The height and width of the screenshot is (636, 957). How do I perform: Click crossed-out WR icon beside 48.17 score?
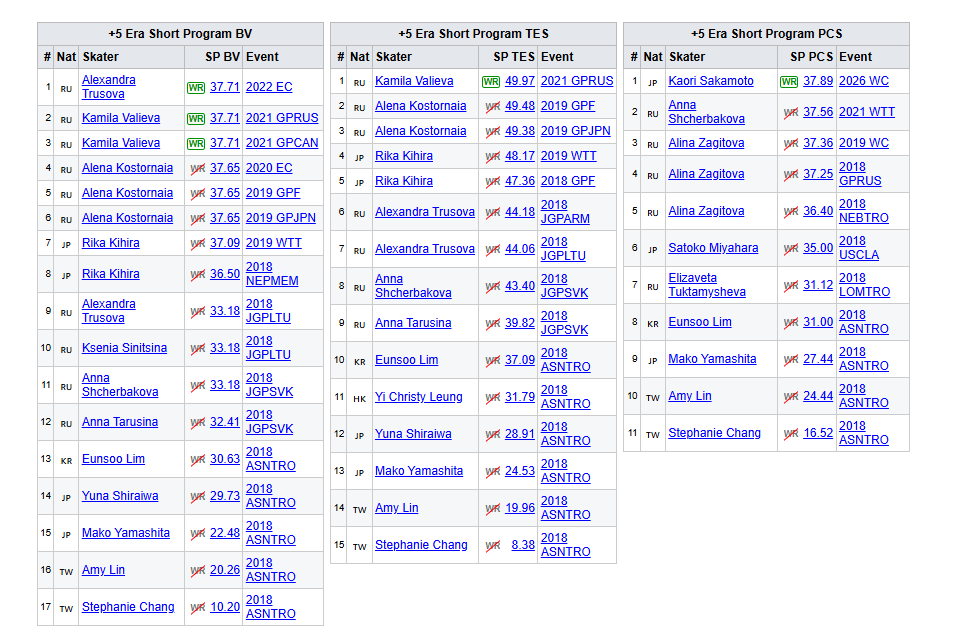(x=492, y=156)
